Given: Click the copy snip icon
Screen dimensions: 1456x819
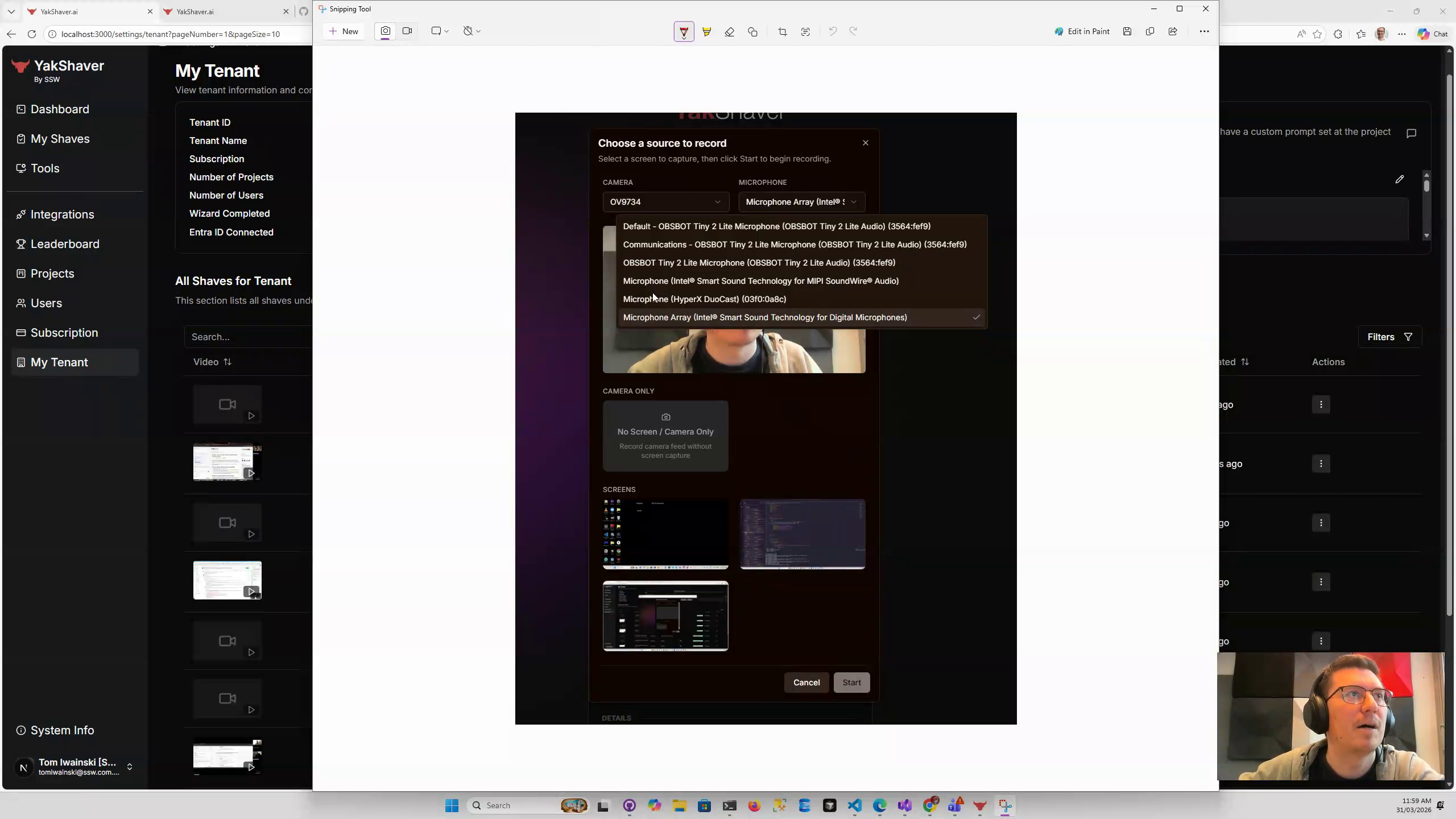Looking at the screenshot, I should (x=1149, y=31).
